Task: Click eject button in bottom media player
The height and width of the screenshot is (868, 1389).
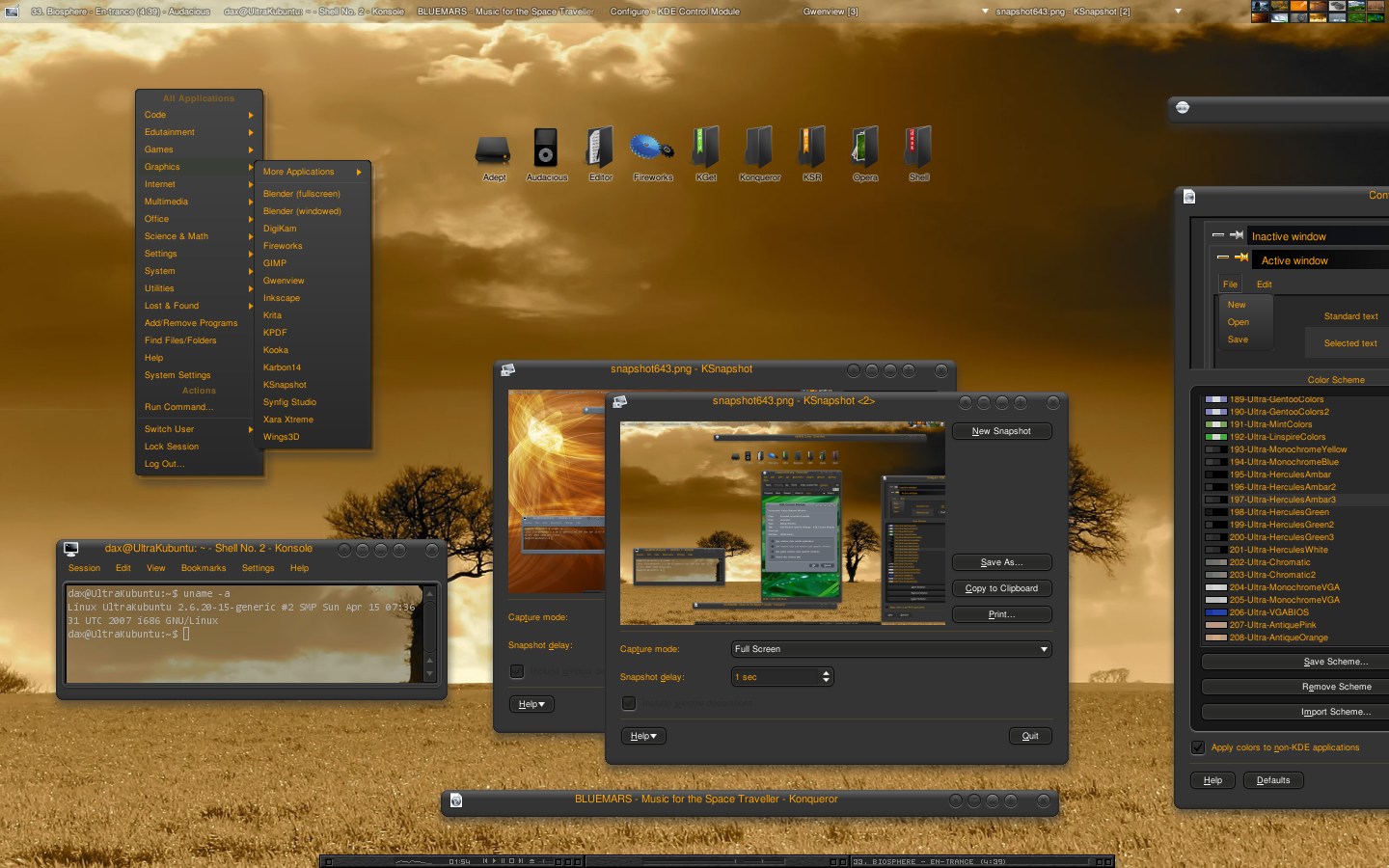Action: pos(531,860)
